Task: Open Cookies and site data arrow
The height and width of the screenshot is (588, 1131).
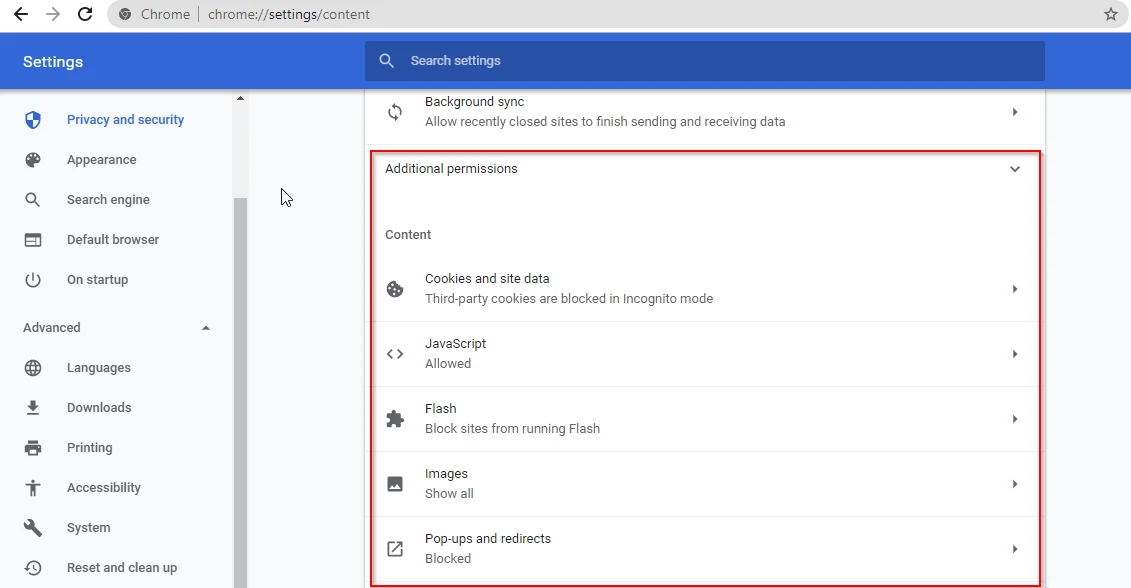Action: click(1015, 289)
